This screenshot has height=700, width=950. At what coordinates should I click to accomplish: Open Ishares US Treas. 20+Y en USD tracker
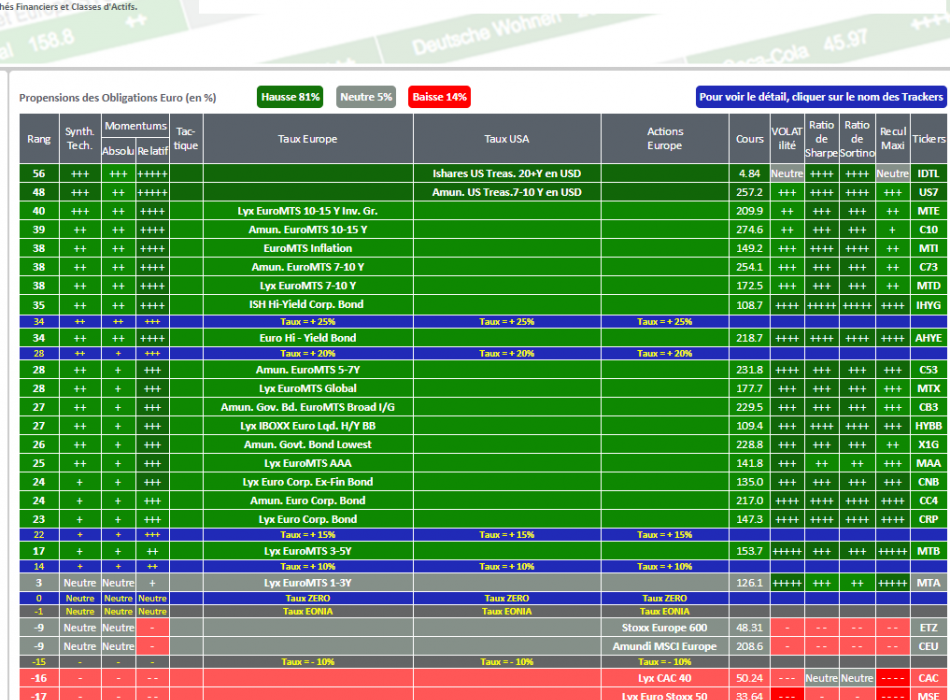point(507,173)
